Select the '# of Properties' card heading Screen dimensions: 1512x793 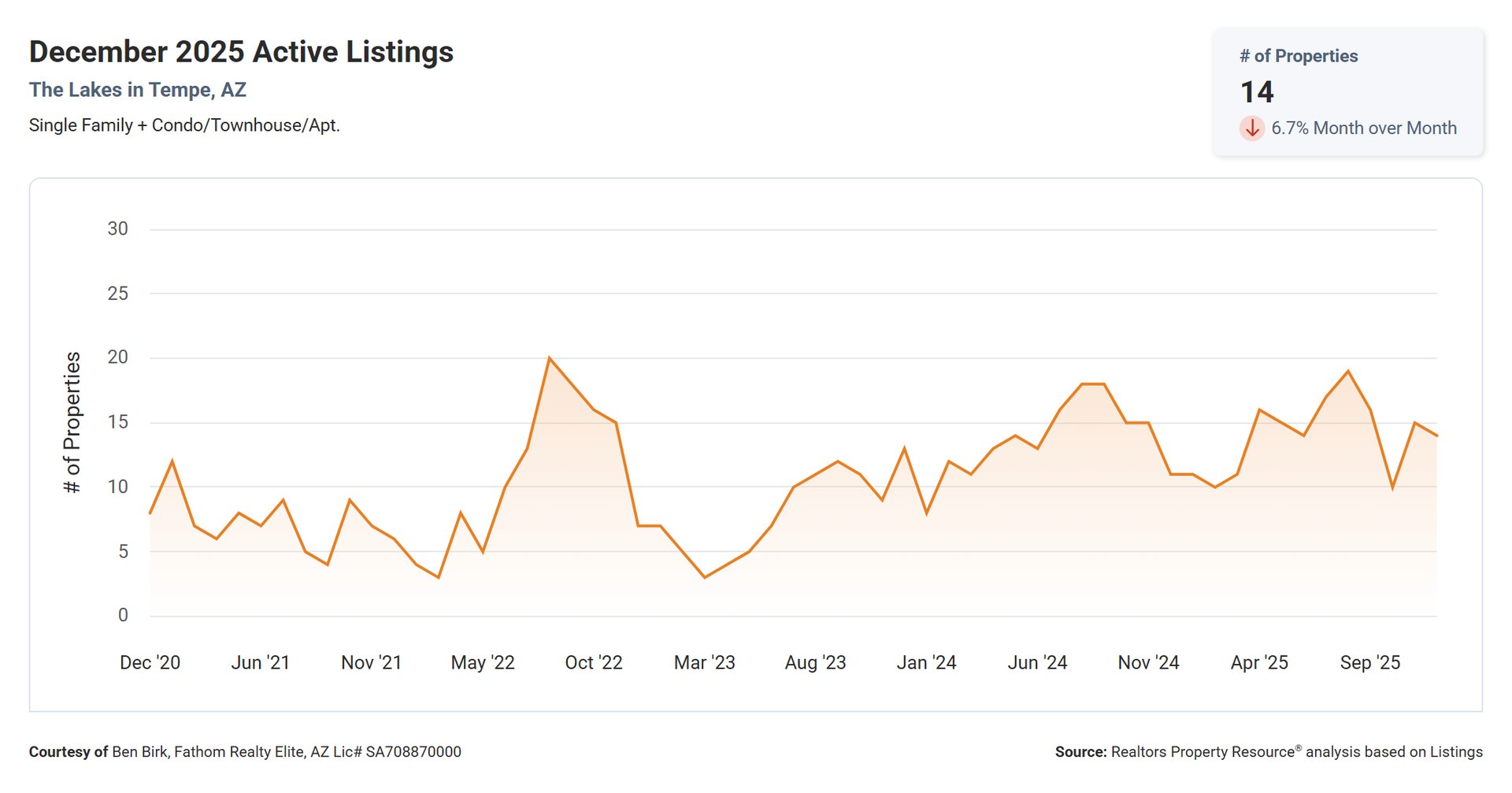tap(1298, 56)
